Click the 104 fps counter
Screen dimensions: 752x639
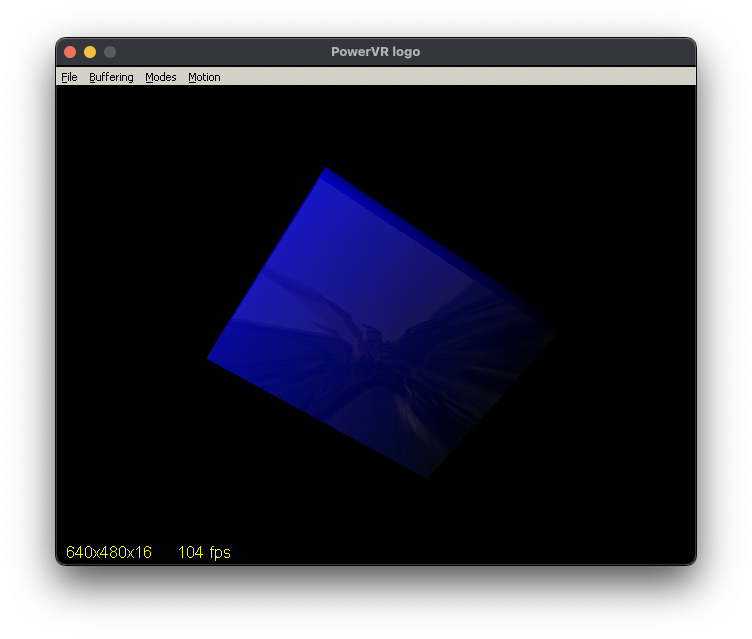204,552
